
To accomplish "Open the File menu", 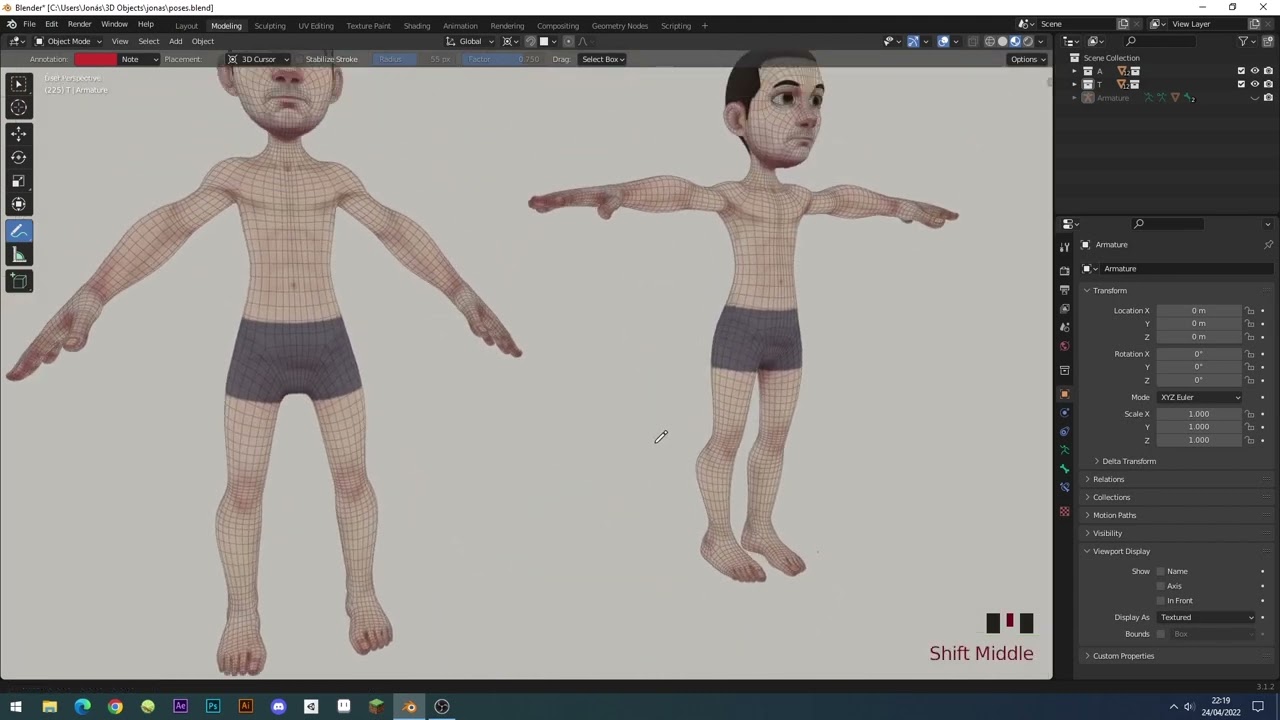I will pyautogui.click(x=29, y=24).
